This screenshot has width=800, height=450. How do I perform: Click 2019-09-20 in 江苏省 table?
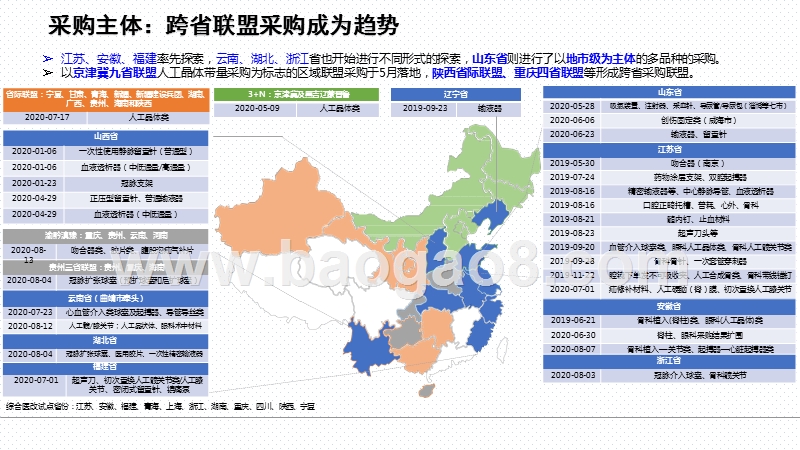coord(572,247)
